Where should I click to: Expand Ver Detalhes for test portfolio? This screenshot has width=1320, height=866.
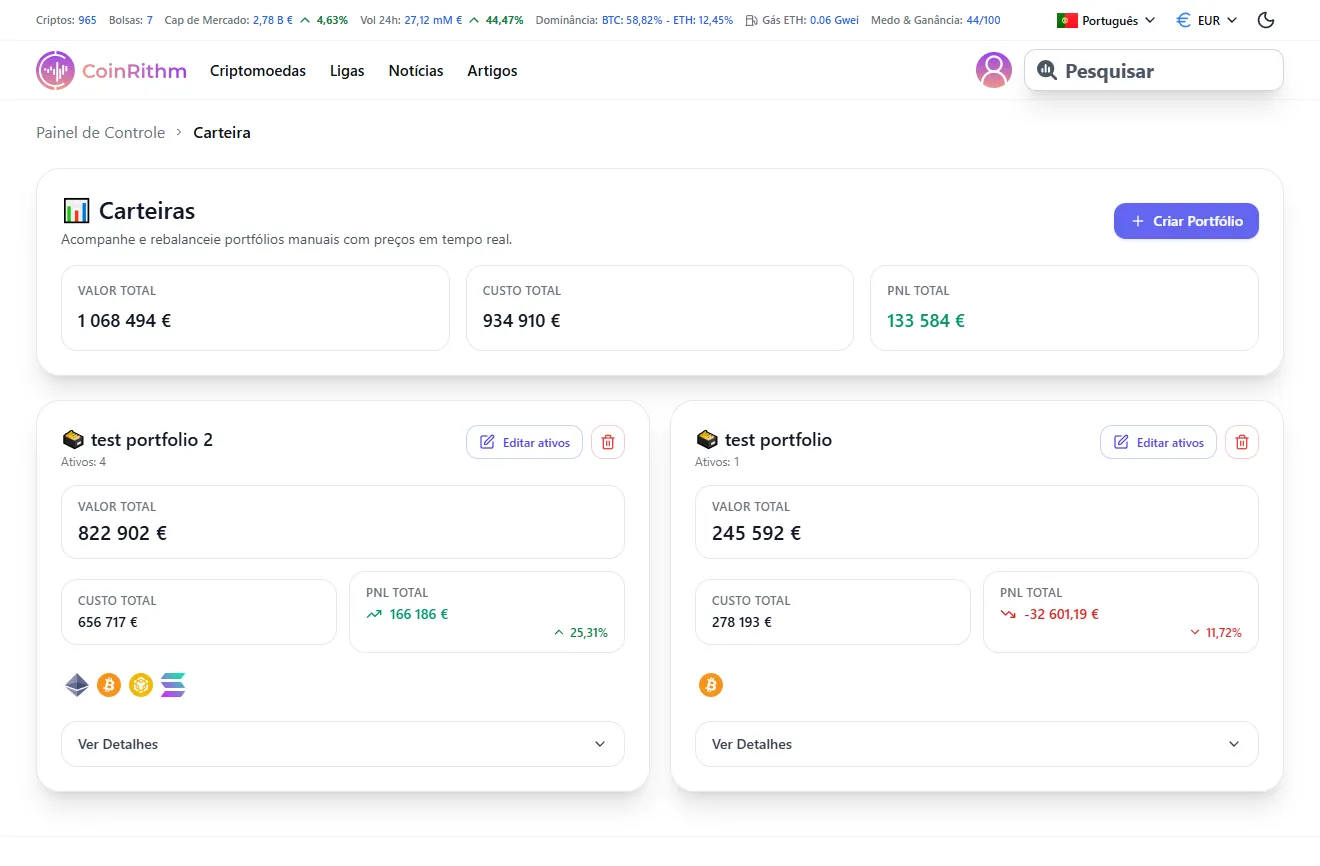coord(977,744)
